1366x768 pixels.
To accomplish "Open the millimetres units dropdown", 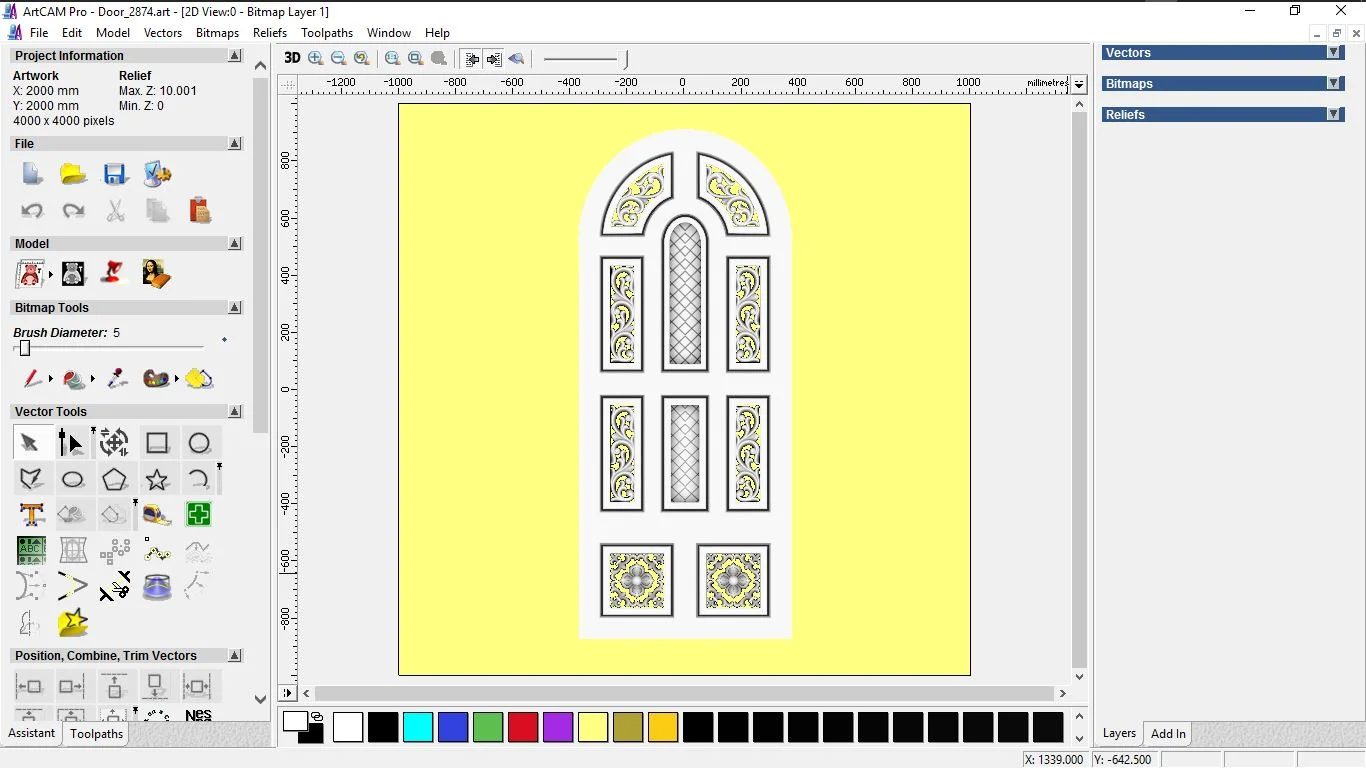I will [x=1079, y=84].
